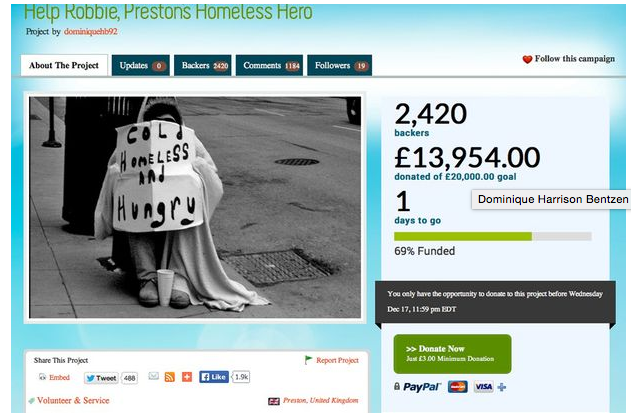Screen dimensions: 631x414
Task: Switch to the Updates tab
Action: click(x=141, y=65)
